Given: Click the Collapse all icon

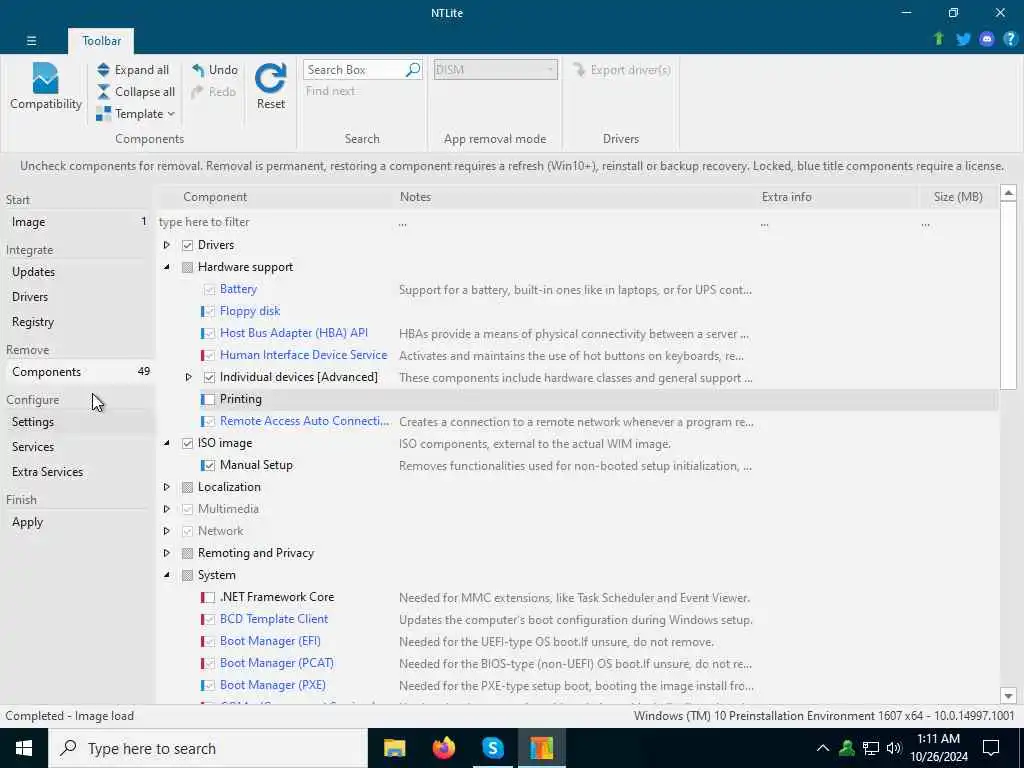Looking at the screenshot, I should [x=103, y=91].
